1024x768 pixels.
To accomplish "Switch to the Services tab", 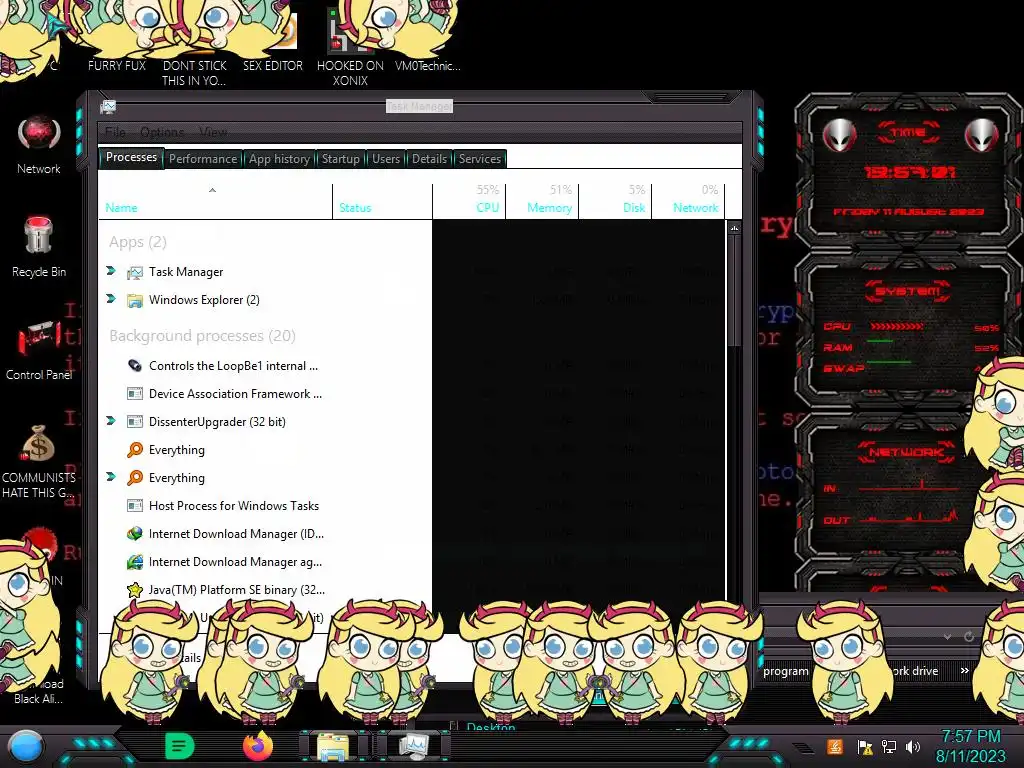I will (x=480, y=159).
